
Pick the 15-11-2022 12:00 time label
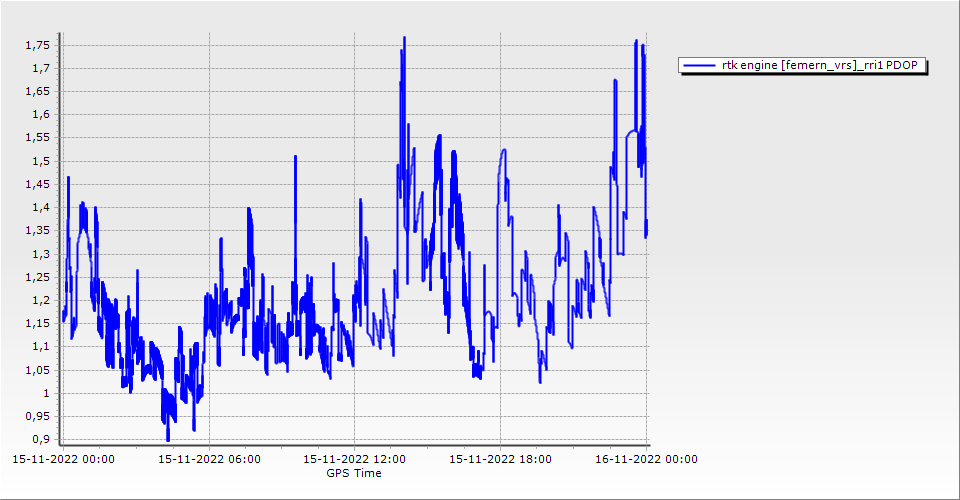354,460
